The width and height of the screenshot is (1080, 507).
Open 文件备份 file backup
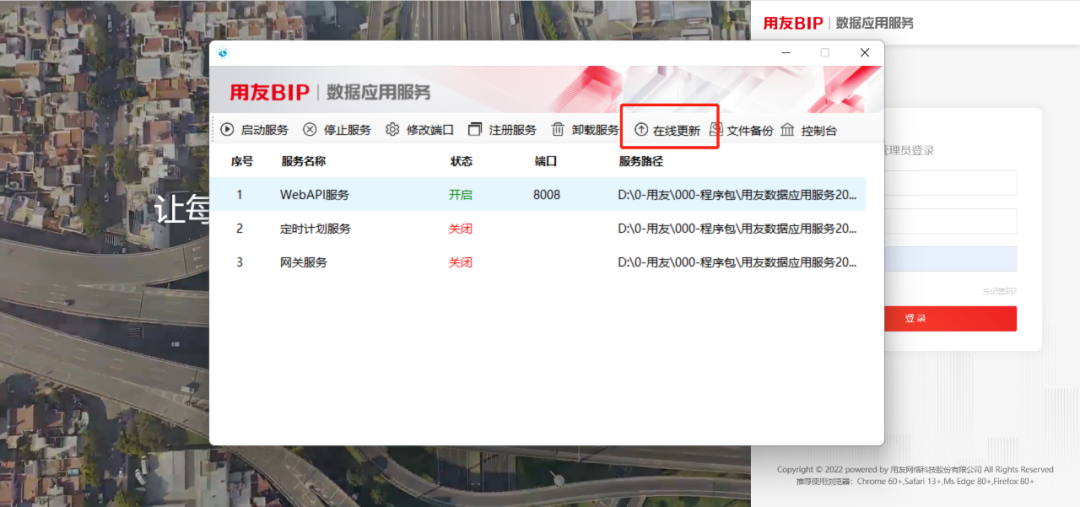tap(742, 130)
